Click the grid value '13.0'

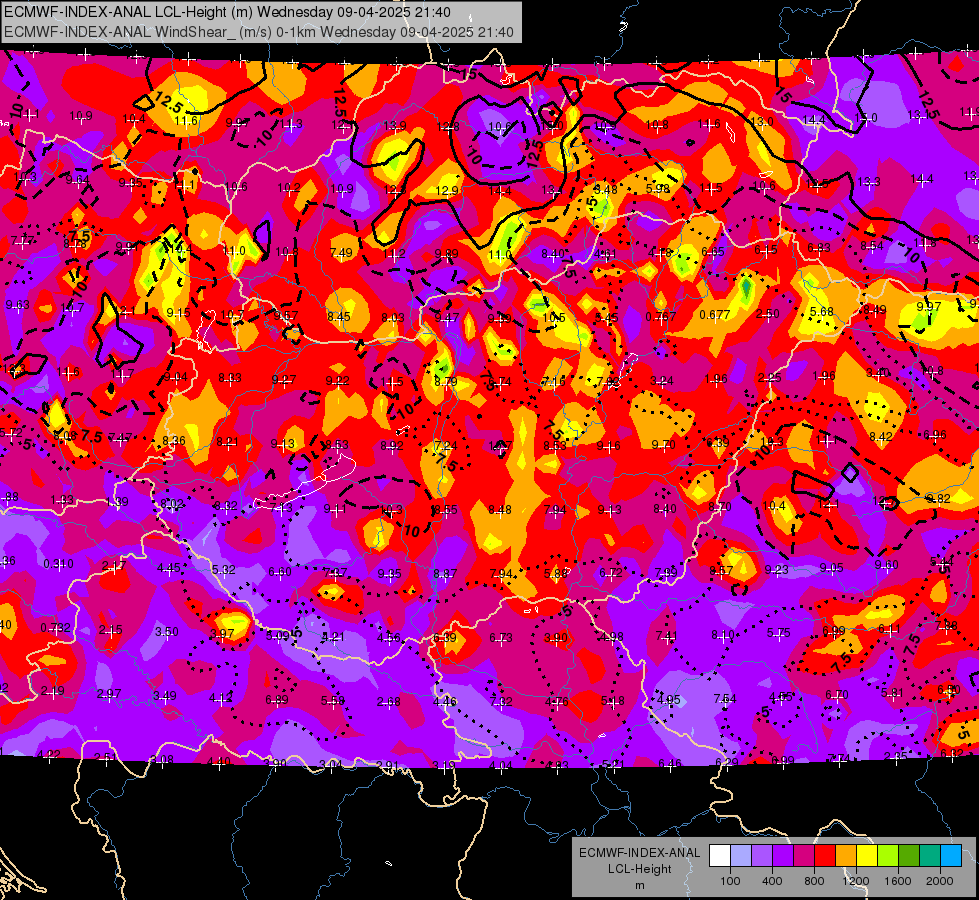tap(762, 121)
